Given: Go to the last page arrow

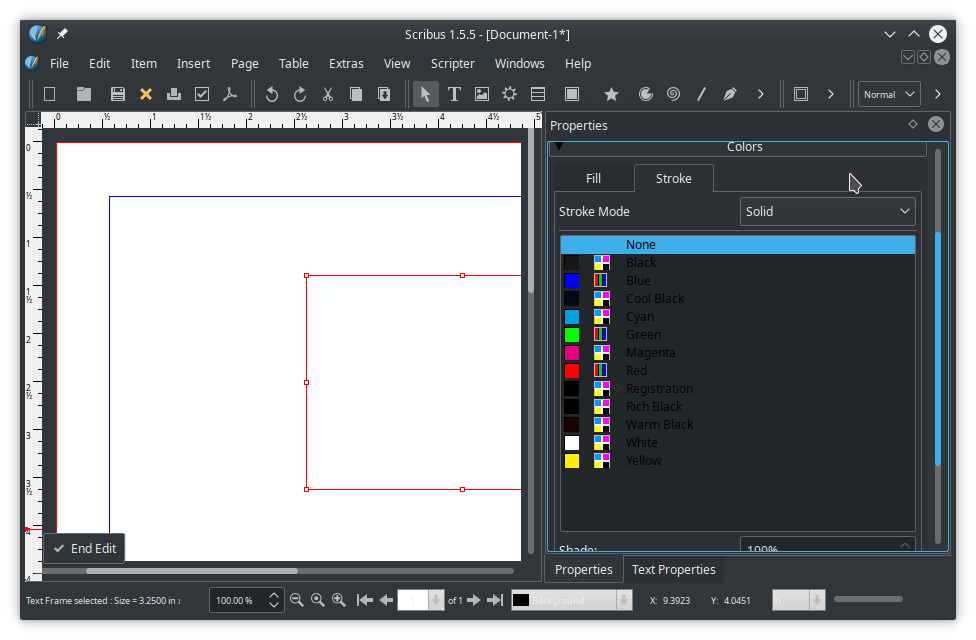Looking at the screenshot, I should (x=494, y=600).
